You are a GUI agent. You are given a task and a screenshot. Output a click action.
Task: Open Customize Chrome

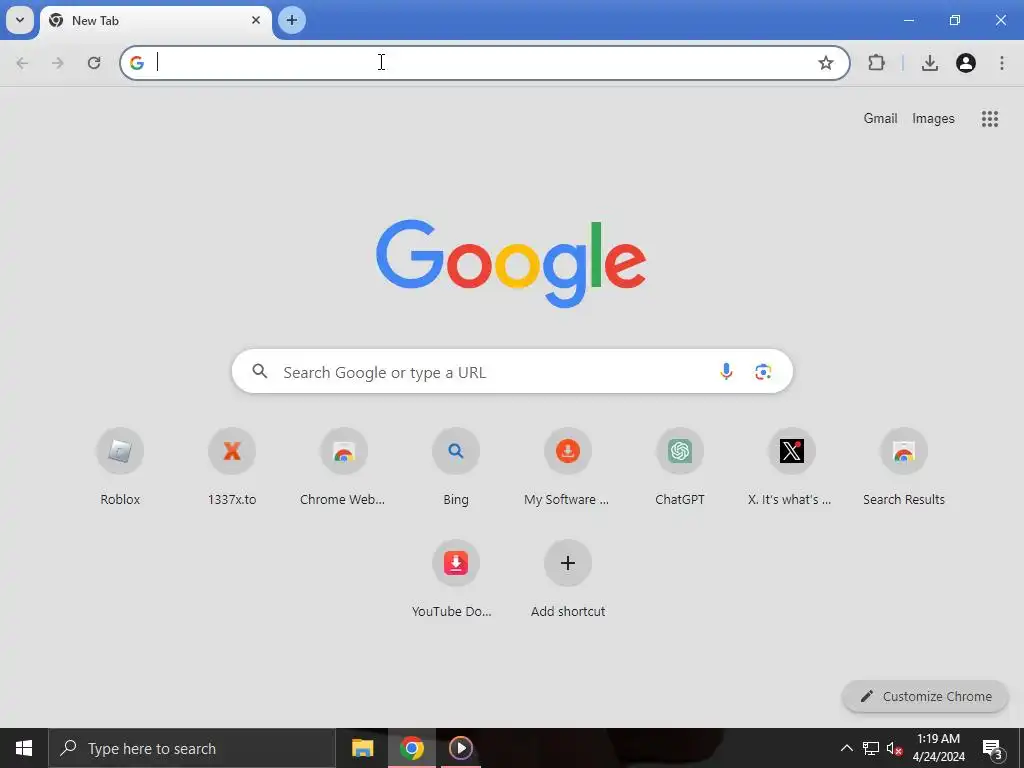click(x=925, y=696)
